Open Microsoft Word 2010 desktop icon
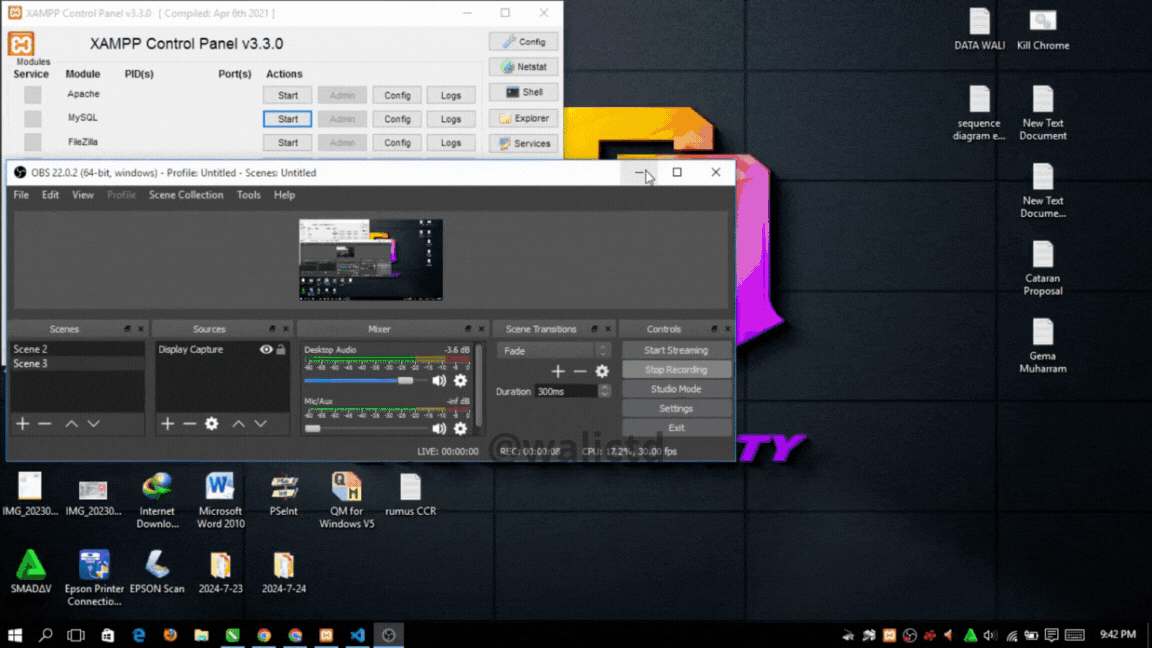The height and width of the screenshot is (648, 1152). [x=220, y=500]
